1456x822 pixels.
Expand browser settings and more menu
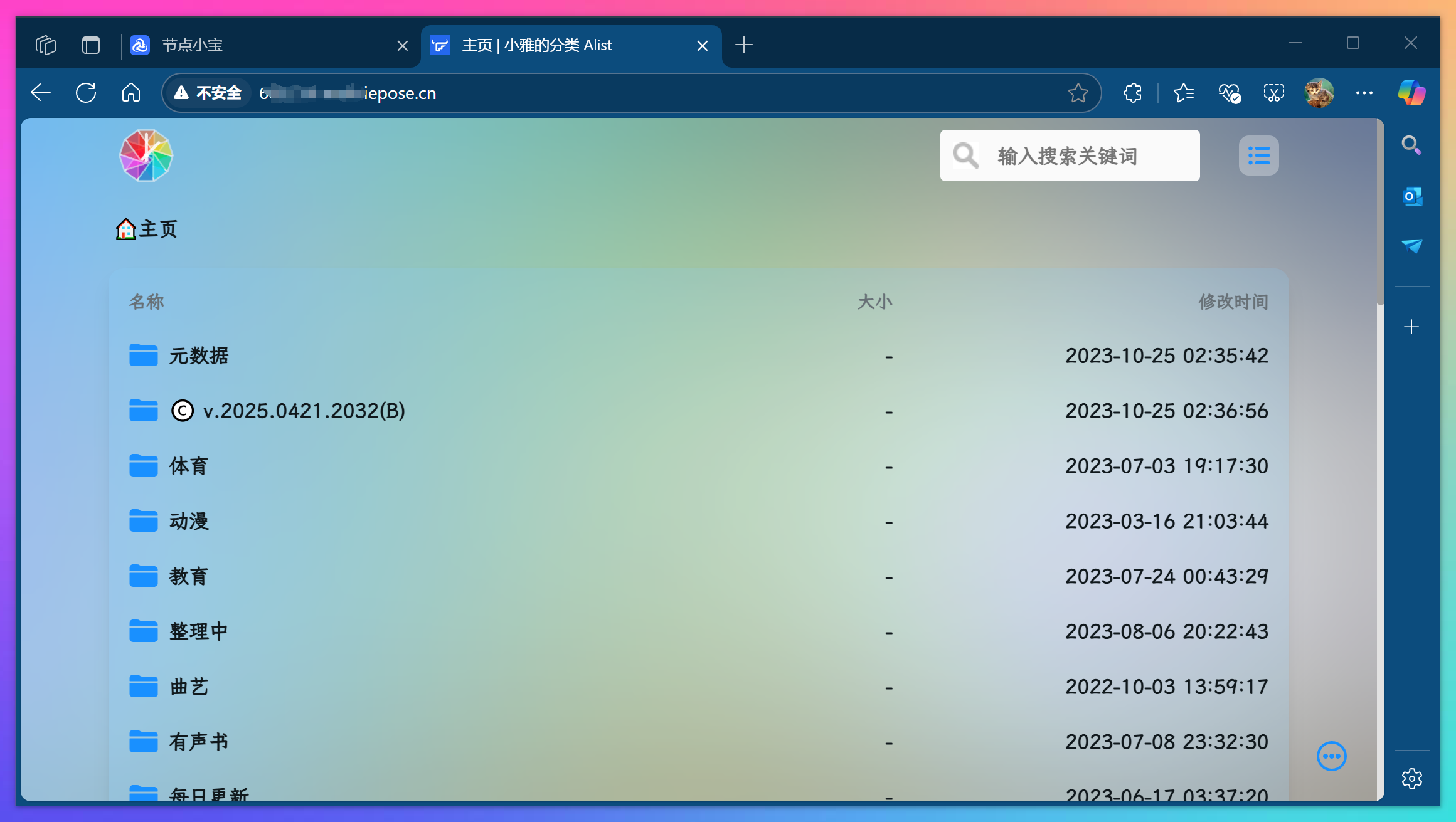point(1364,93)
